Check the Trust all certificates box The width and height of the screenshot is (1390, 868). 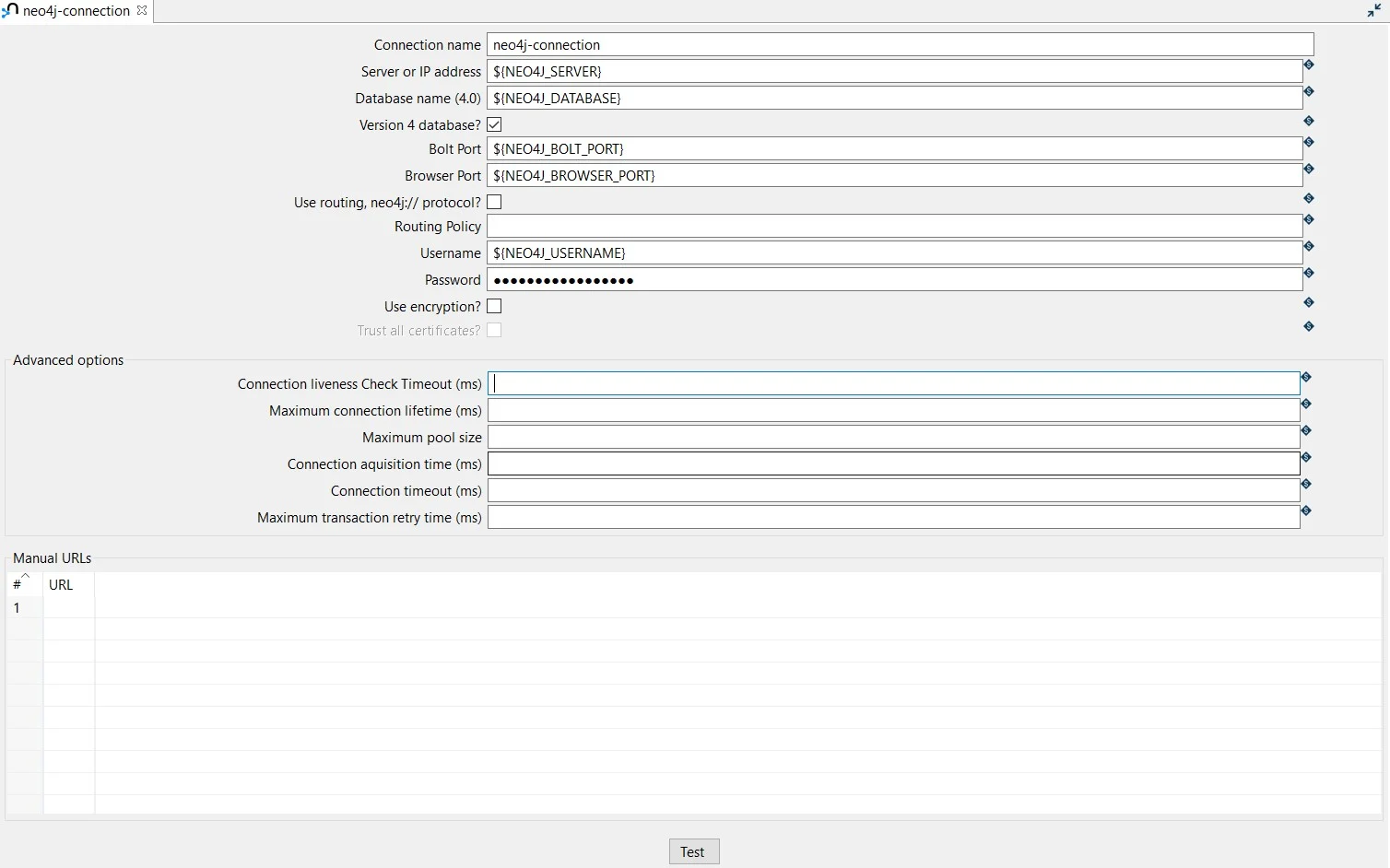(x=494, y=329)
